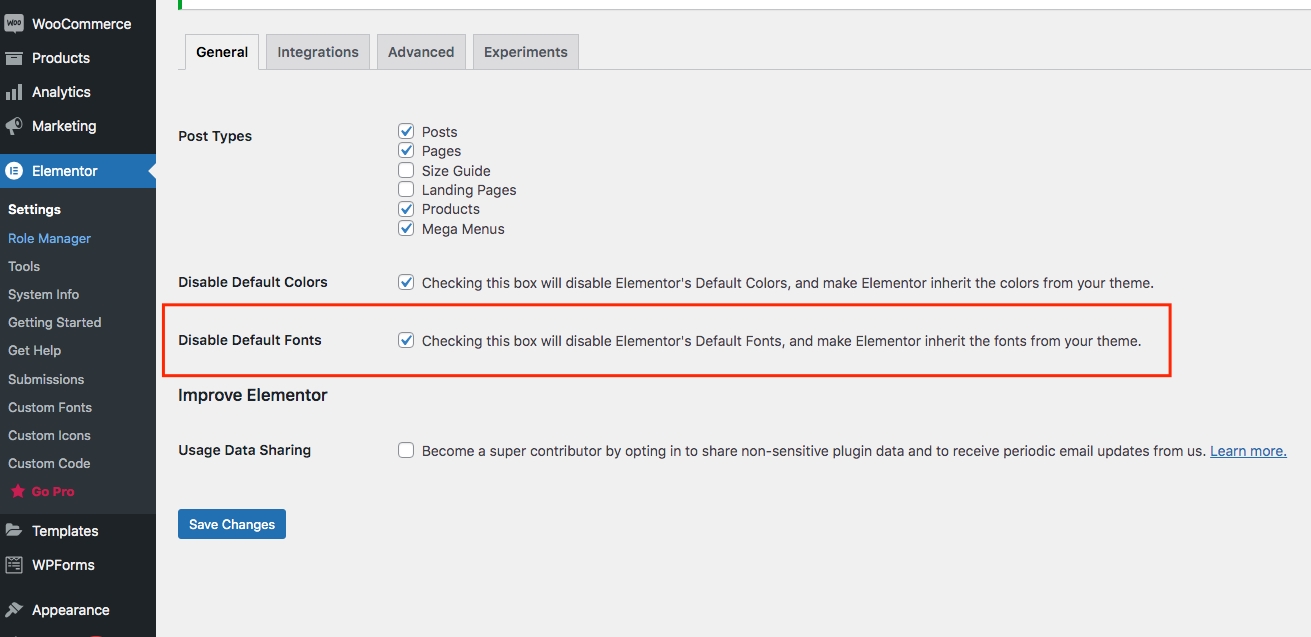Click the Products box icon
Viewport: 1311px width, 637px height.
click(14, 58)
